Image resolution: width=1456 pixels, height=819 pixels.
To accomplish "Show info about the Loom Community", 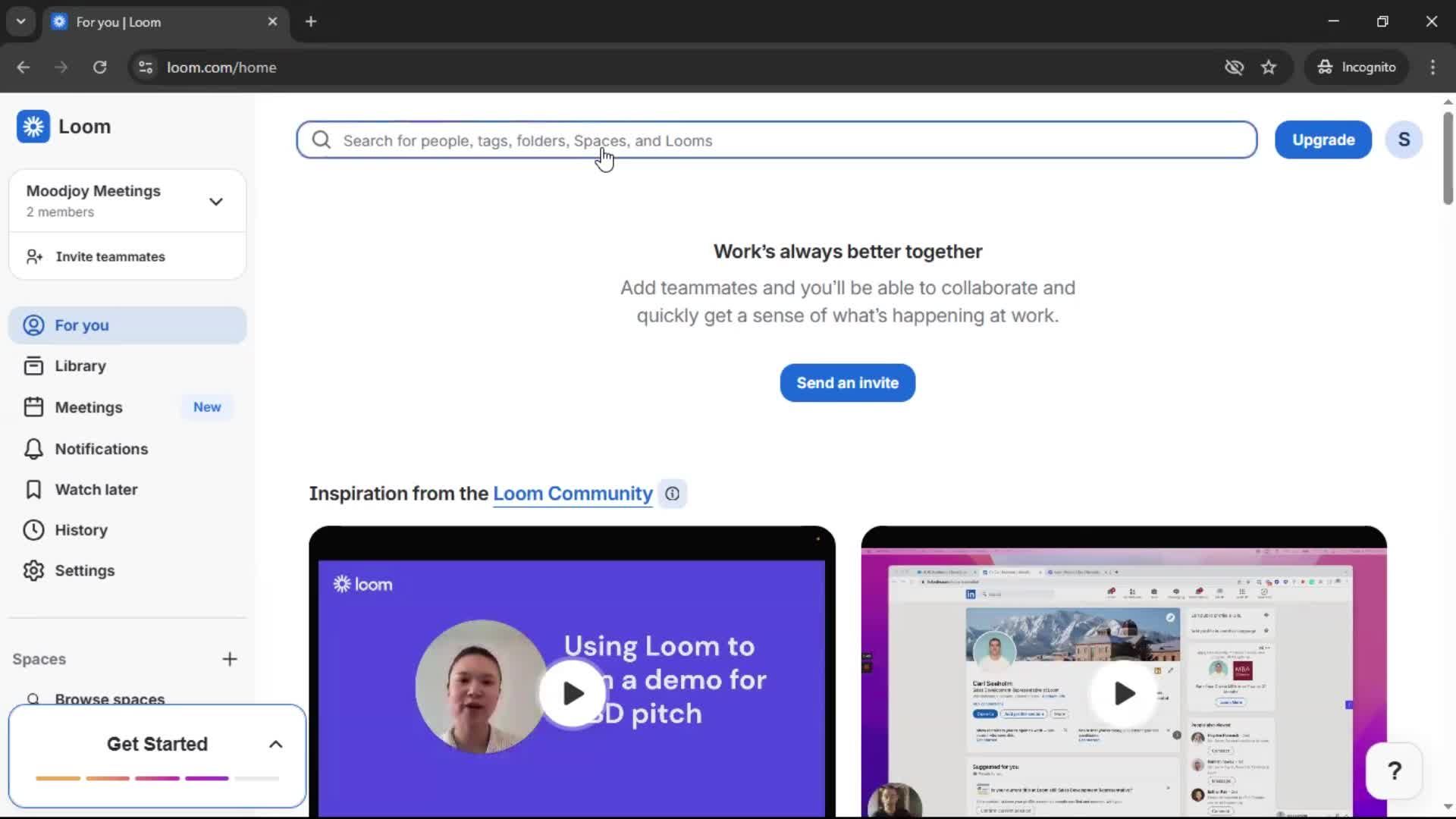I will tap(672, 493).
